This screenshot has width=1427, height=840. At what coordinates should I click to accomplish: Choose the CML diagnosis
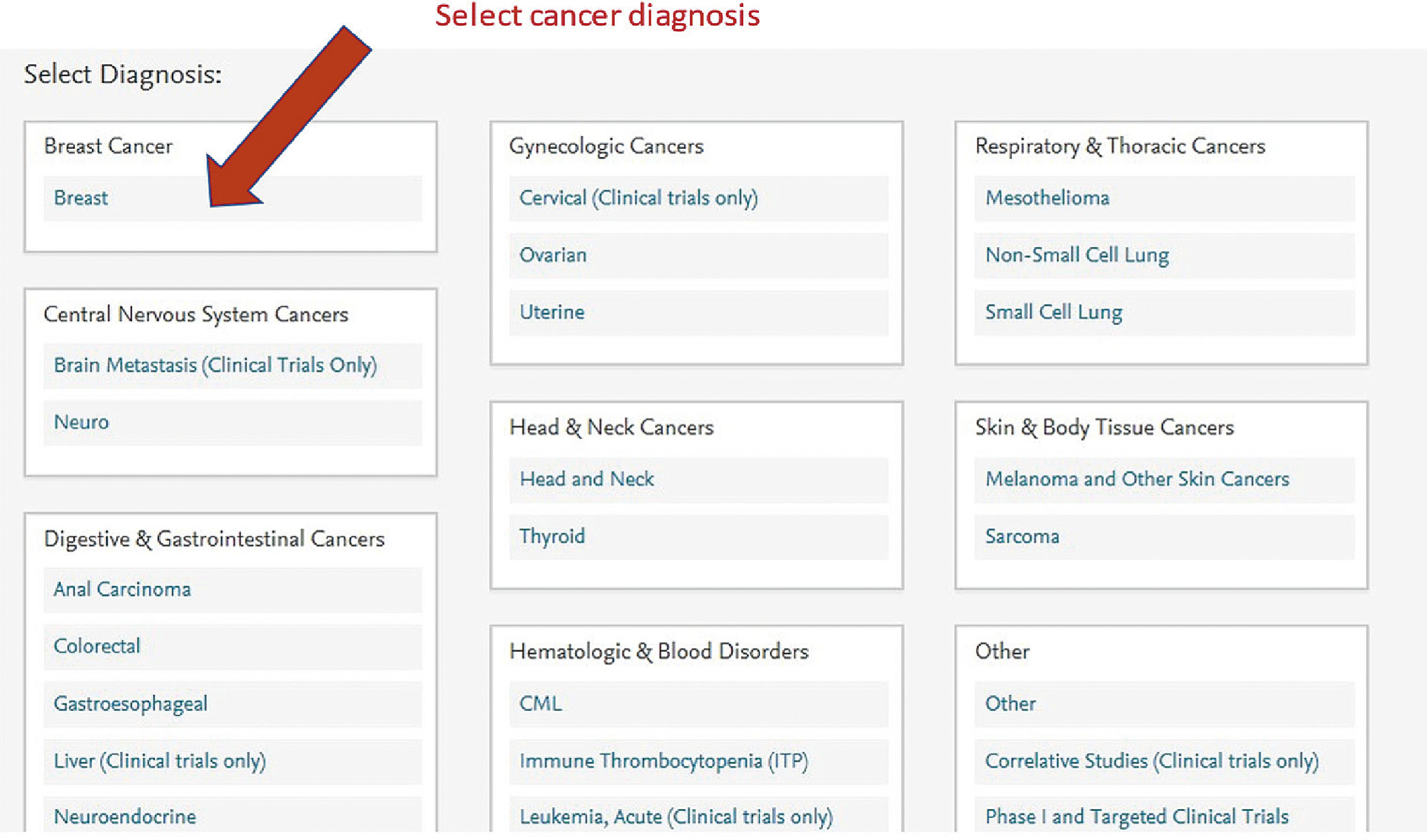pyautogui.click(x=540, y=704)
